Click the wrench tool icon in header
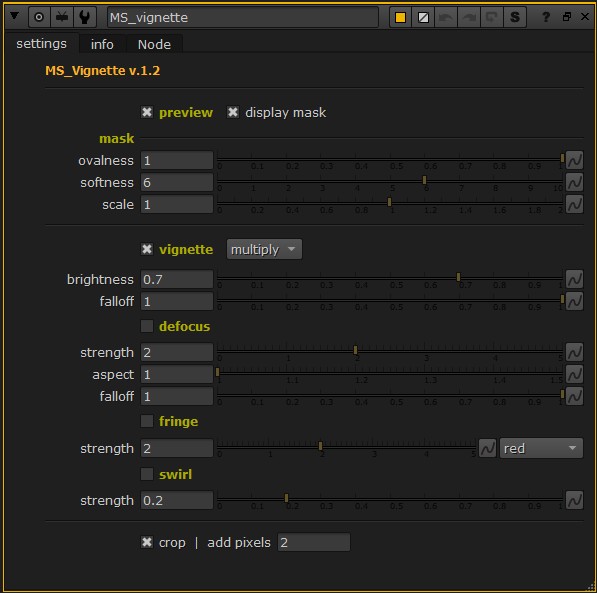This screenshot has width=597, height=593. point(85,17)
